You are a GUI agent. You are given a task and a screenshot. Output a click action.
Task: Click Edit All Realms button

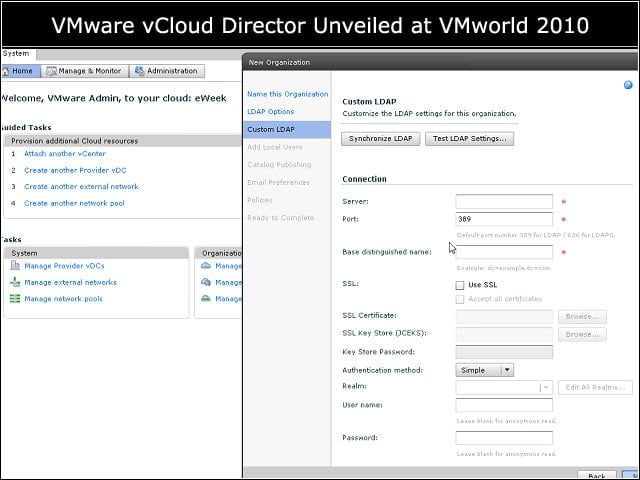point(596,387)
